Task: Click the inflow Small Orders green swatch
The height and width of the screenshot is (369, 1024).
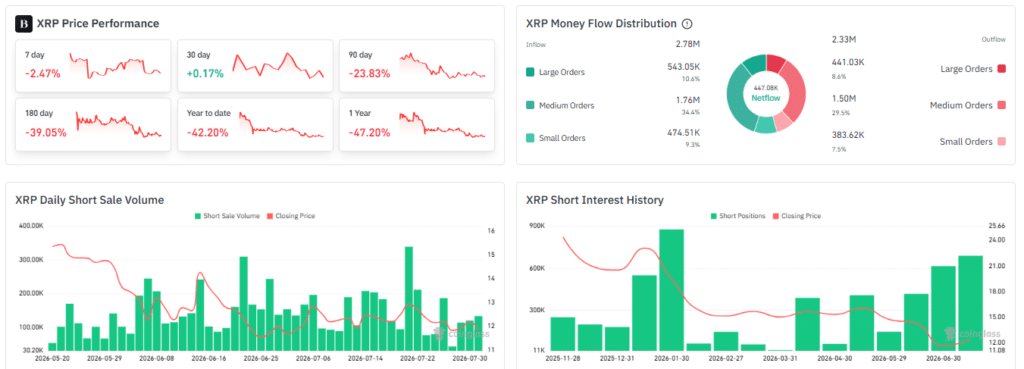Action: (x=530, y=138)
